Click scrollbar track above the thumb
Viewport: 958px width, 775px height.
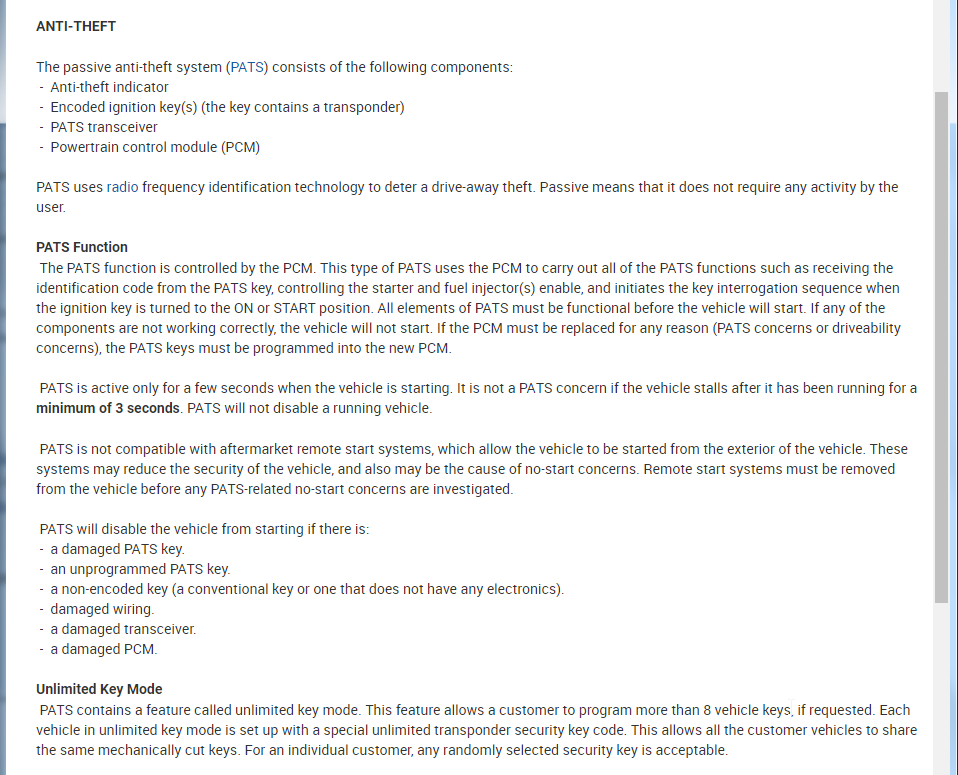click(941, 45)
